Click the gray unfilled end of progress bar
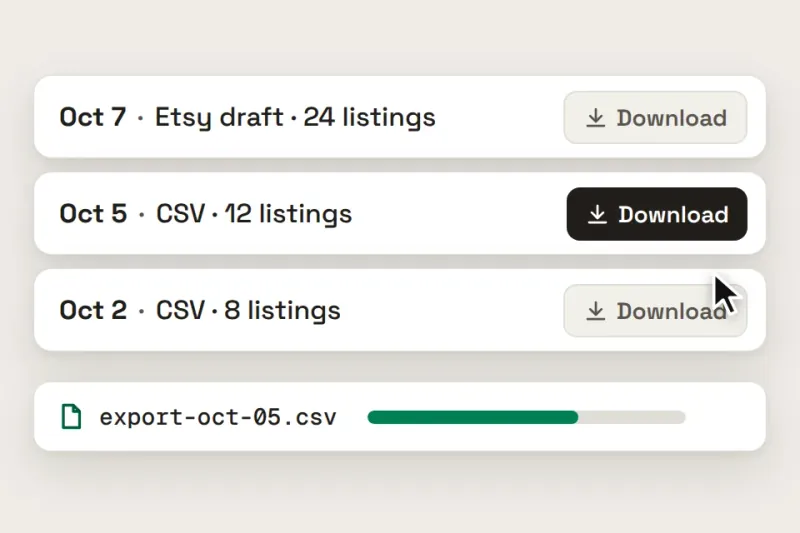This screenshot has height=533, width=800. [632, 417]
